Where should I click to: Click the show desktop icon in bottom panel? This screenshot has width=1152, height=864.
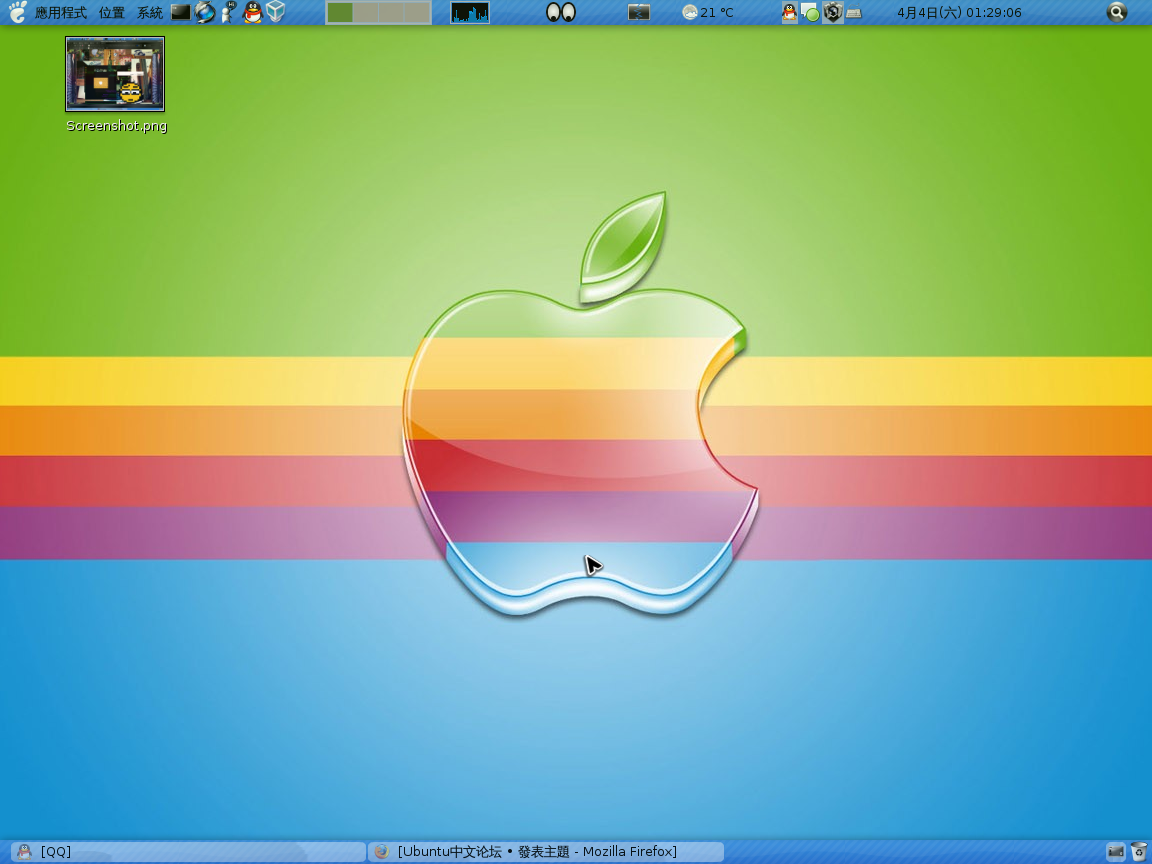pyautogui.click(x=1116, y=852)
